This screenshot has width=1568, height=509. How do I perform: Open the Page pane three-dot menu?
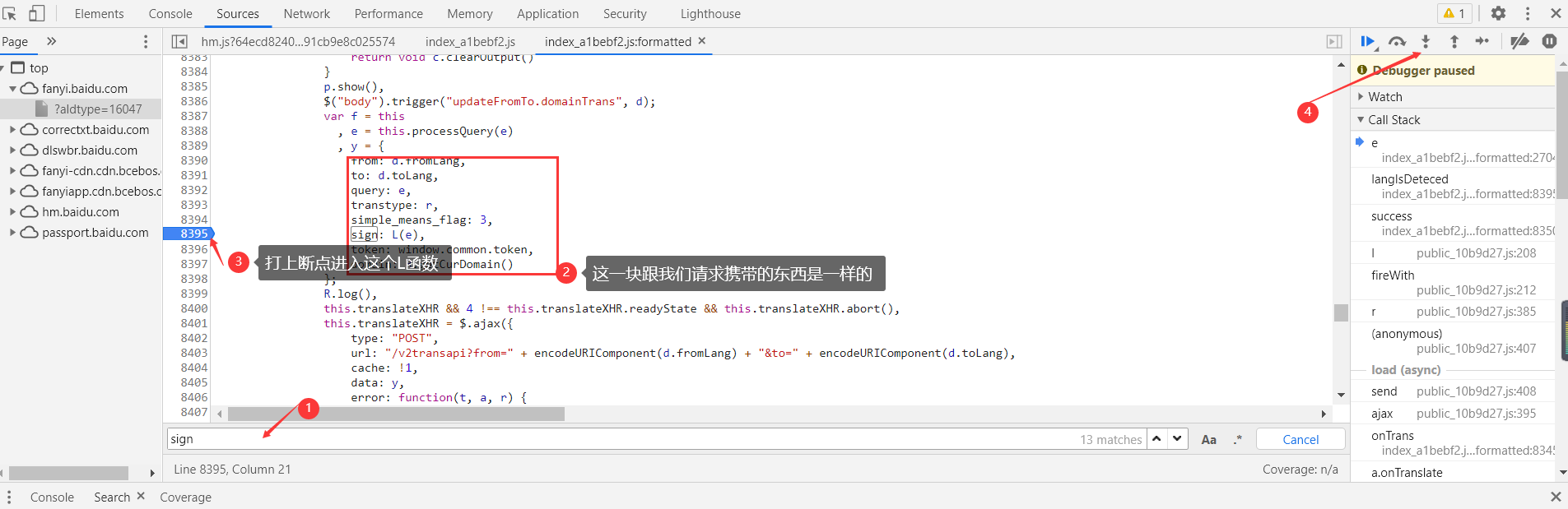pyautogui.click(x=146, y=41)
